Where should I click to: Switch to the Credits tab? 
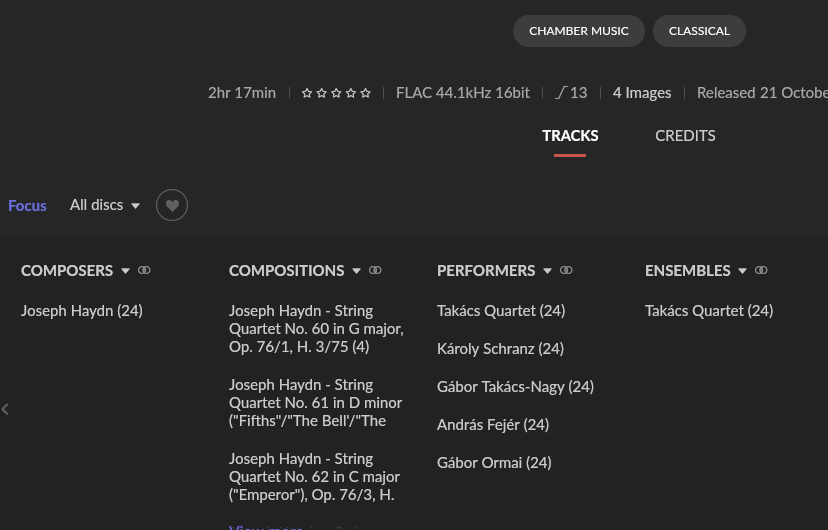click(x=685, y=136)
